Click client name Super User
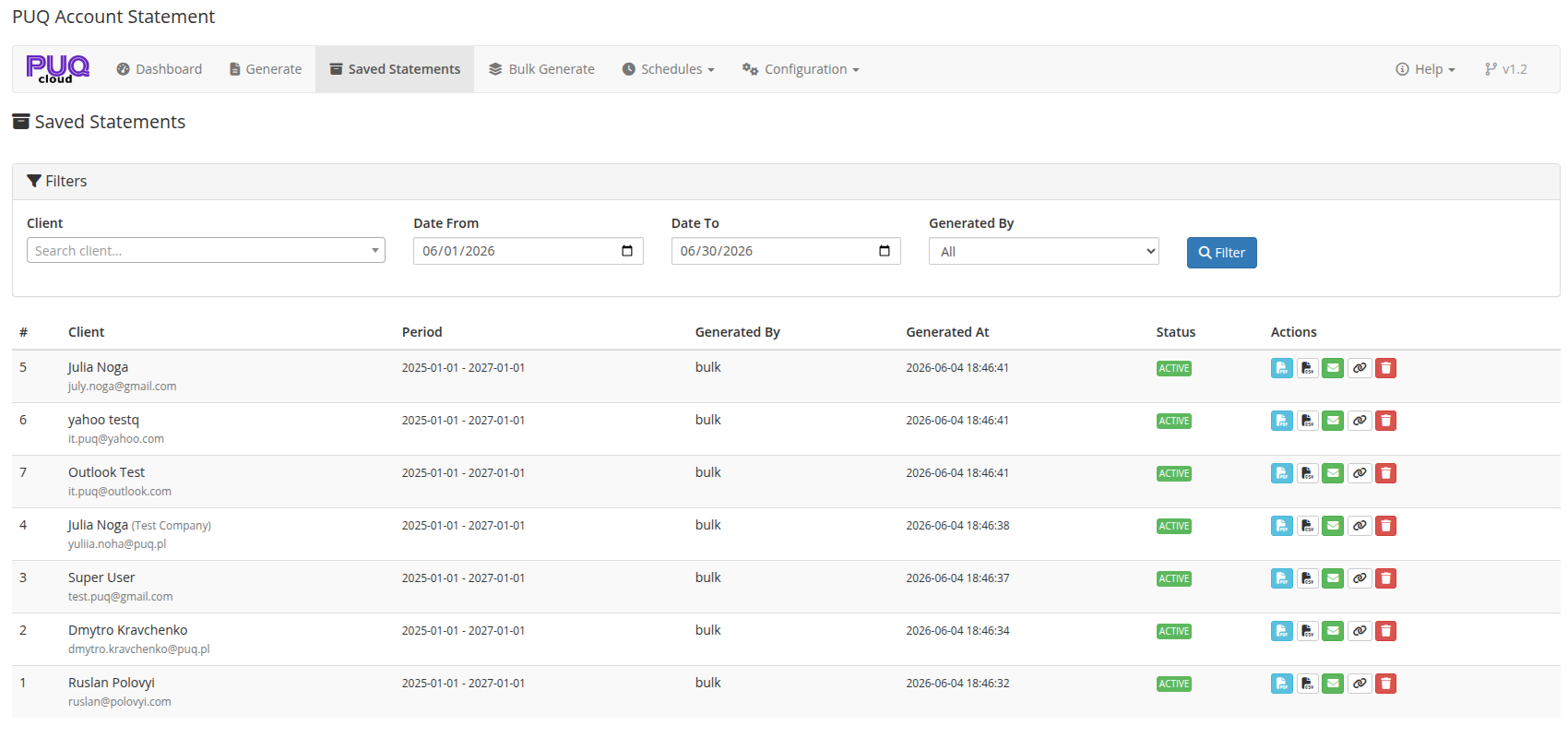This screenshot has height=738, width=1568. pyautogui.click(x=101, y=577)
